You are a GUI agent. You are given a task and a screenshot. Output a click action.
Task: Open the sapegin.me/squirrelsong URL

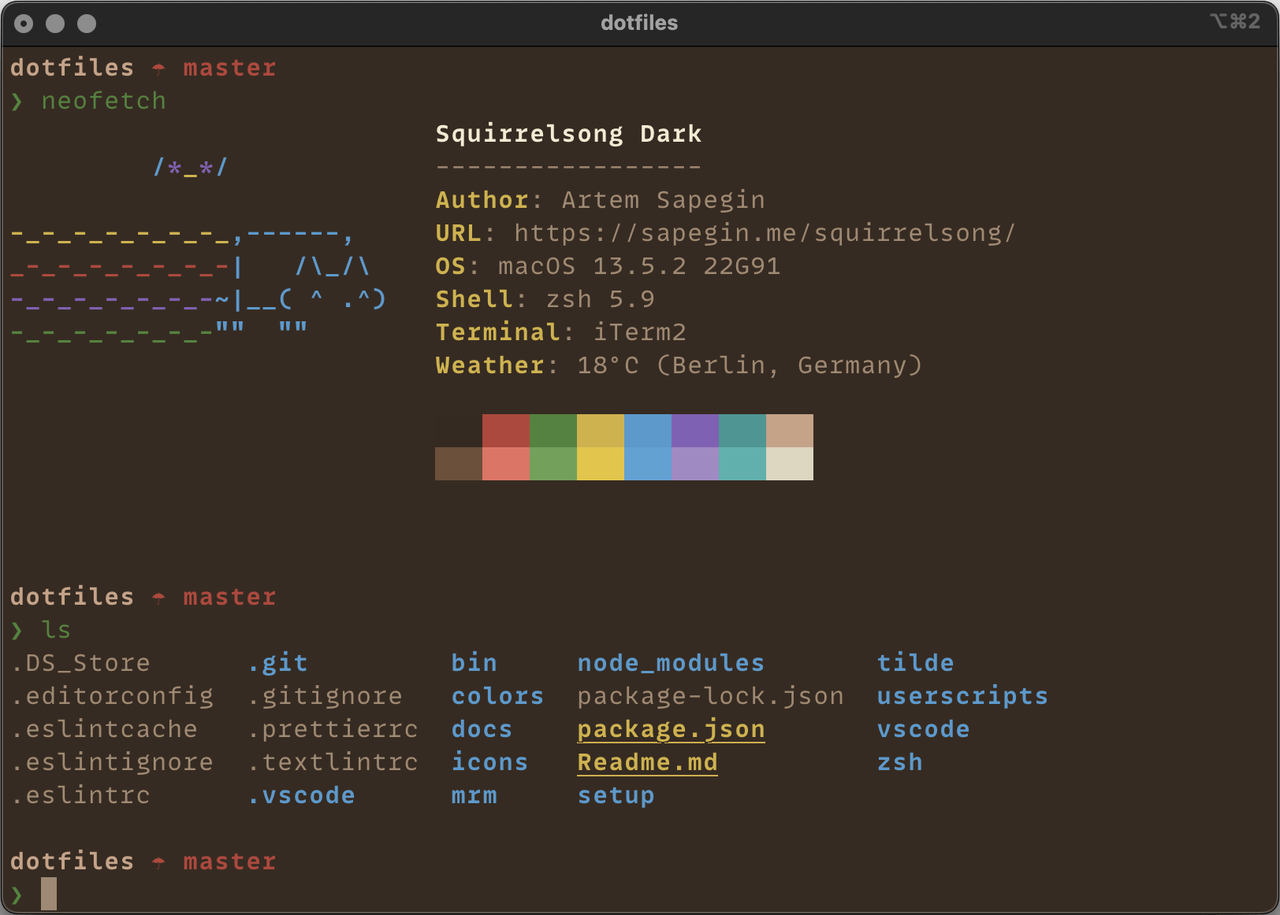[x=765, y=233]
